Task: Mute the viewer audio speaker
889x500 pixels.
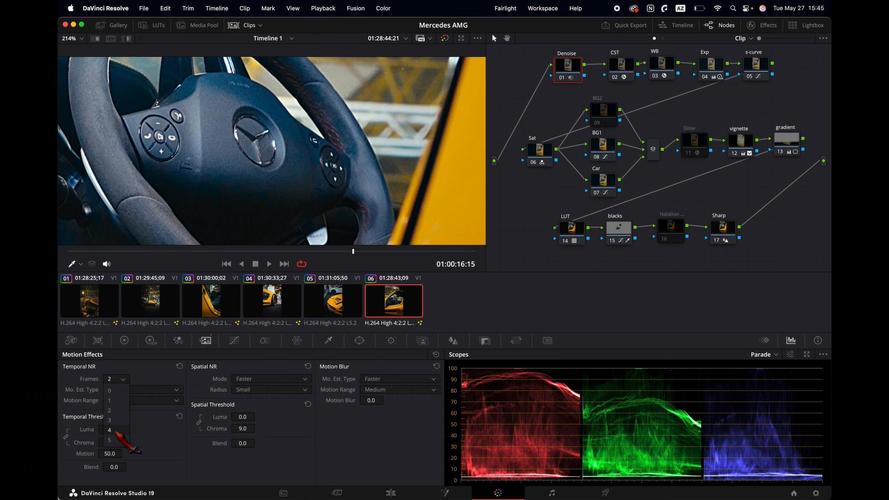Action: click(x=107, y=264)
